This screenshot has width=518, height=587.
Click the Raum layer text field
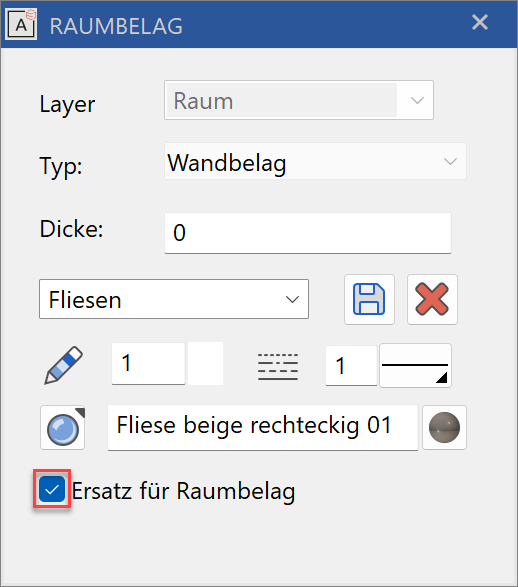coord(281,100)
